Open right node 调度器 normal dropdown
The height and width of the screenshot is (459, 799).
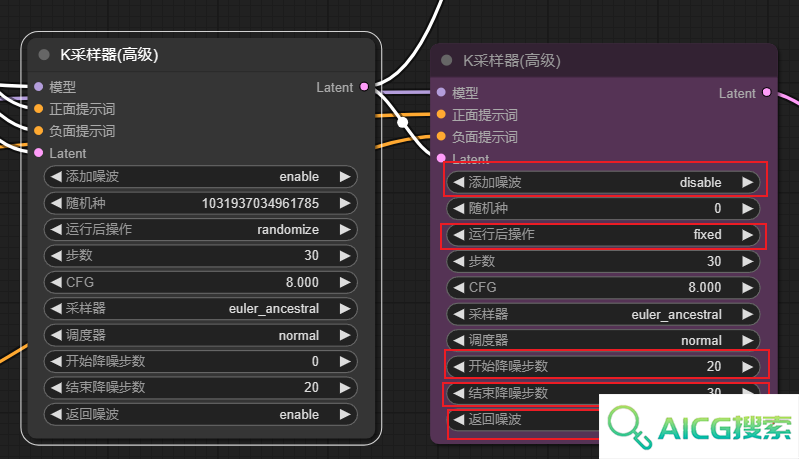tap(603, 340)
